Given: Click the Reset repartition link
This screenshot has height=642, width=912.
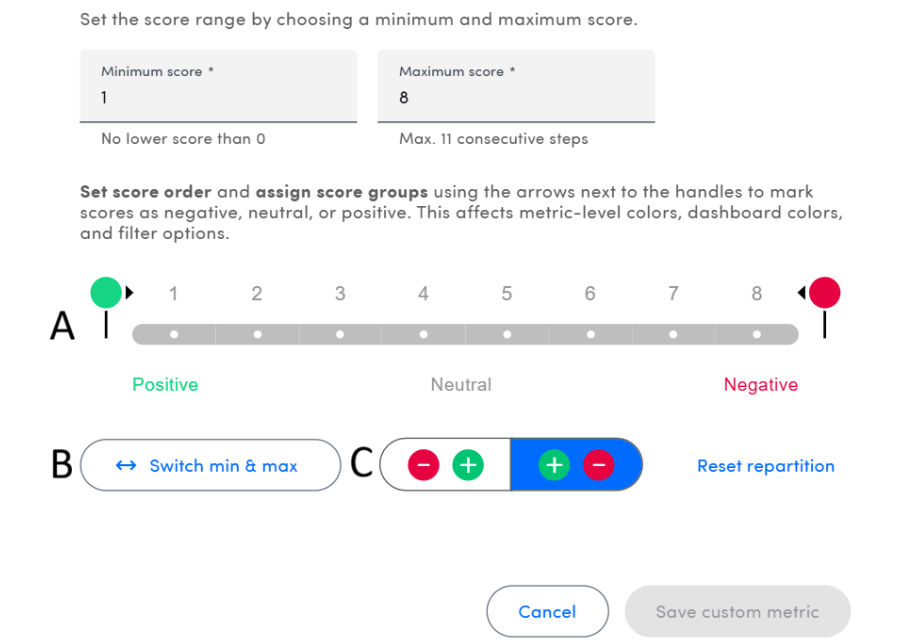Looking at the screenshot, I should pos(765,466).
